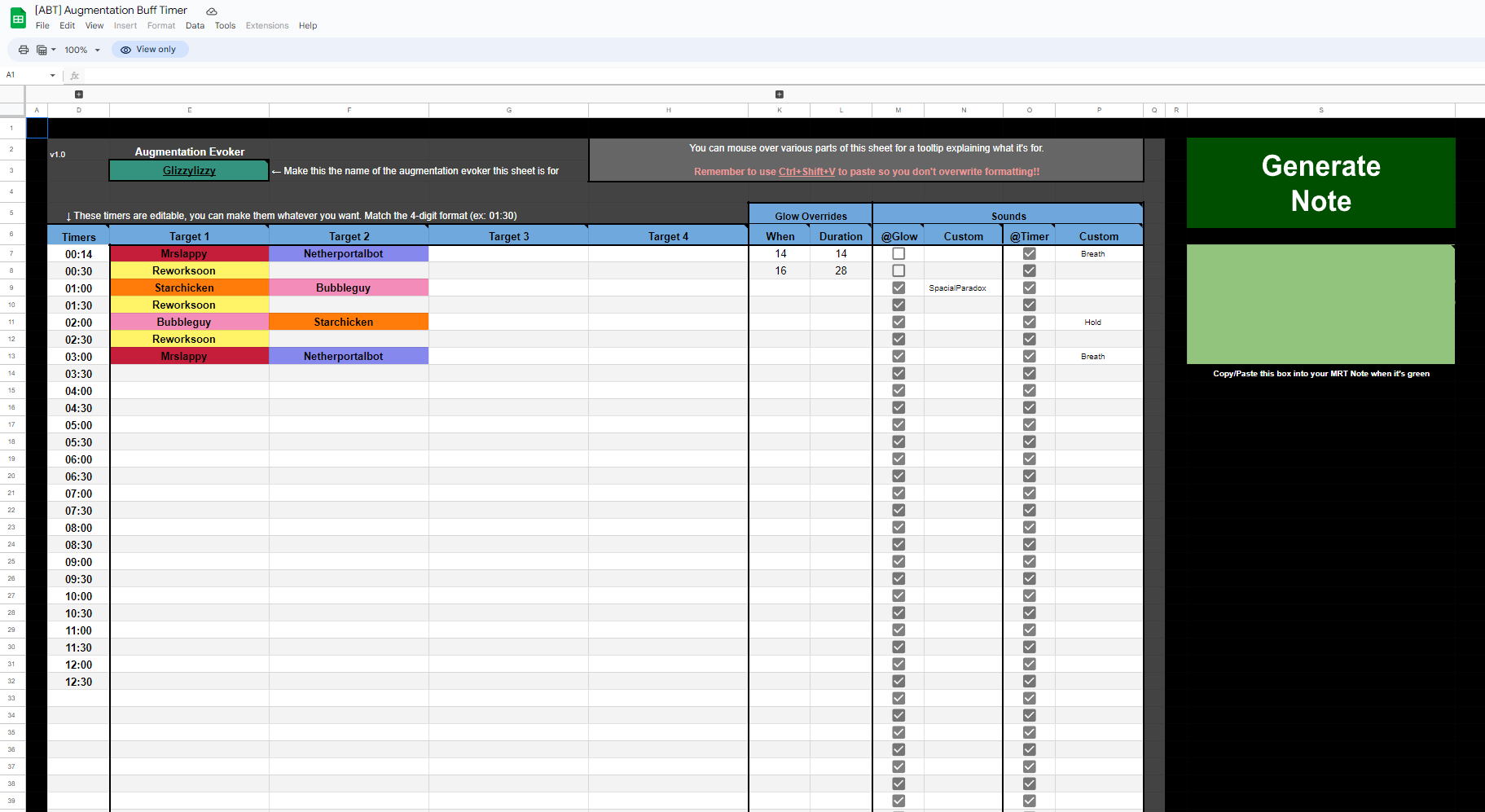The width and height of the screenshot is (1485, 812).
Task: Select the Hold custom sound cell
Action: (x=1099, y=322)
